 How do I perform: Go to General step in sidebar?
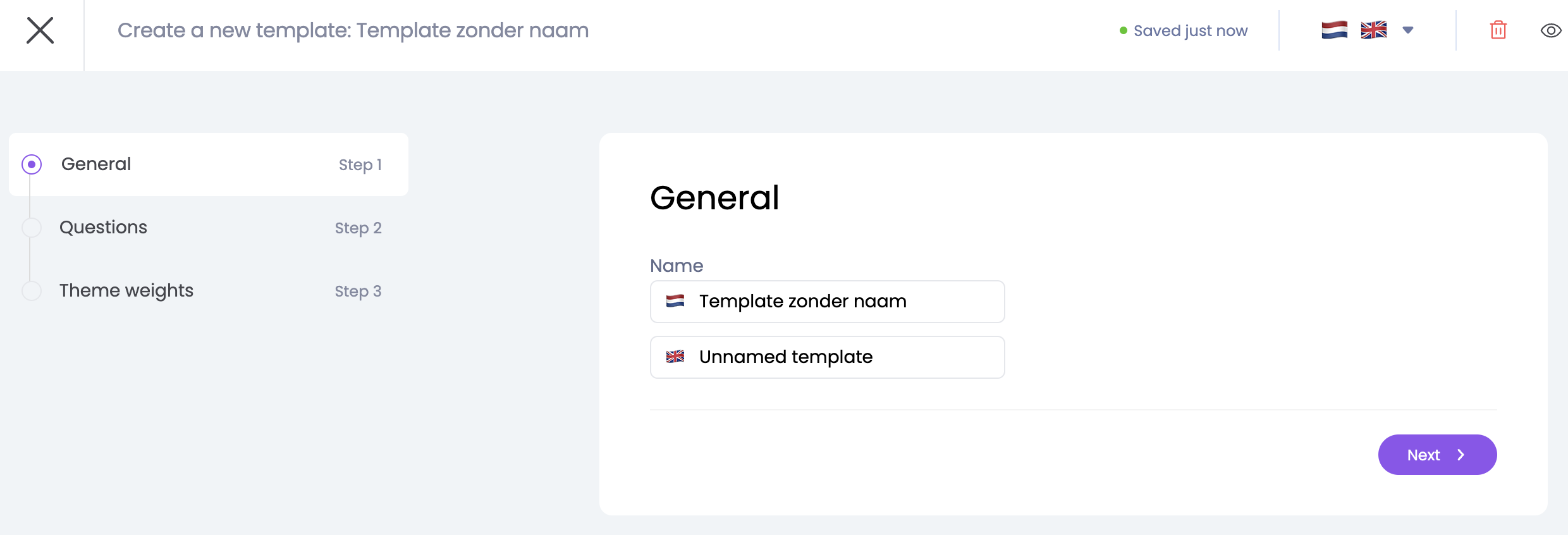pyautogui.click(x=96, y=164)
